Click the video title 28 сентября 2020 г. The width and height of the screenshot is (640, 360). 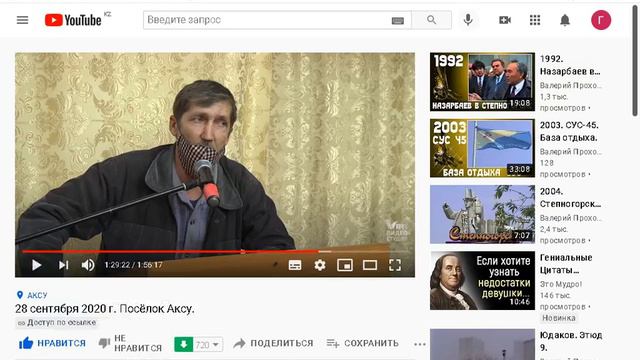(x=104, y=309)
